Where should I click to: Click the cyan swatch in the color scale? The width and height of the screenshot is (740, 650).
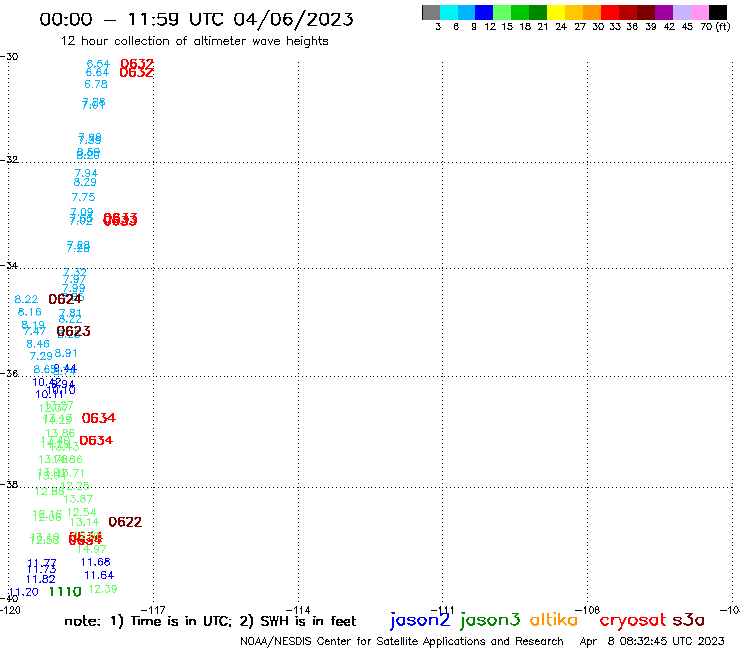(x=449, y=12)
